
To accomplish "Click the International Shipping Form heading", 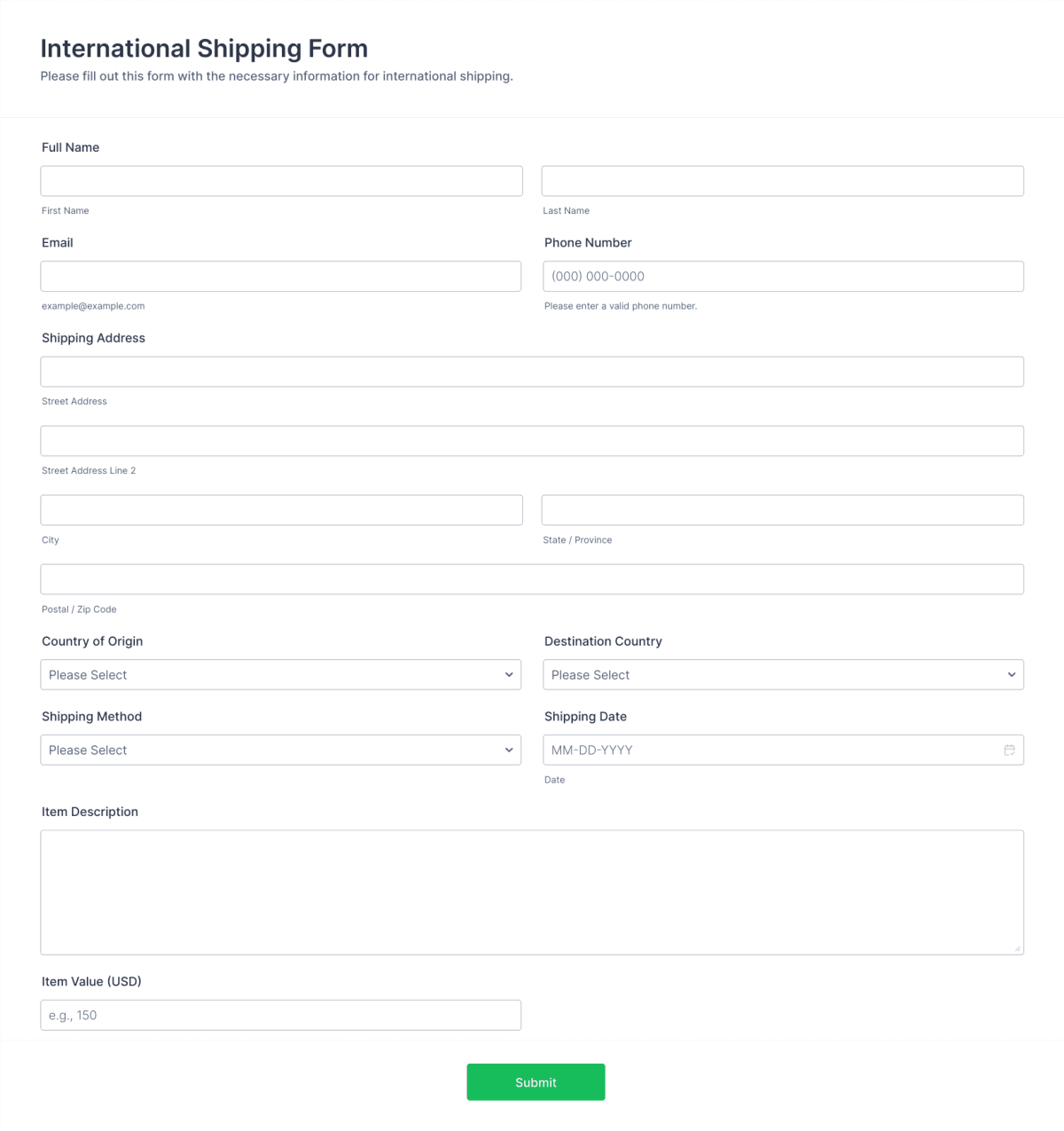I will coord(204,48).
